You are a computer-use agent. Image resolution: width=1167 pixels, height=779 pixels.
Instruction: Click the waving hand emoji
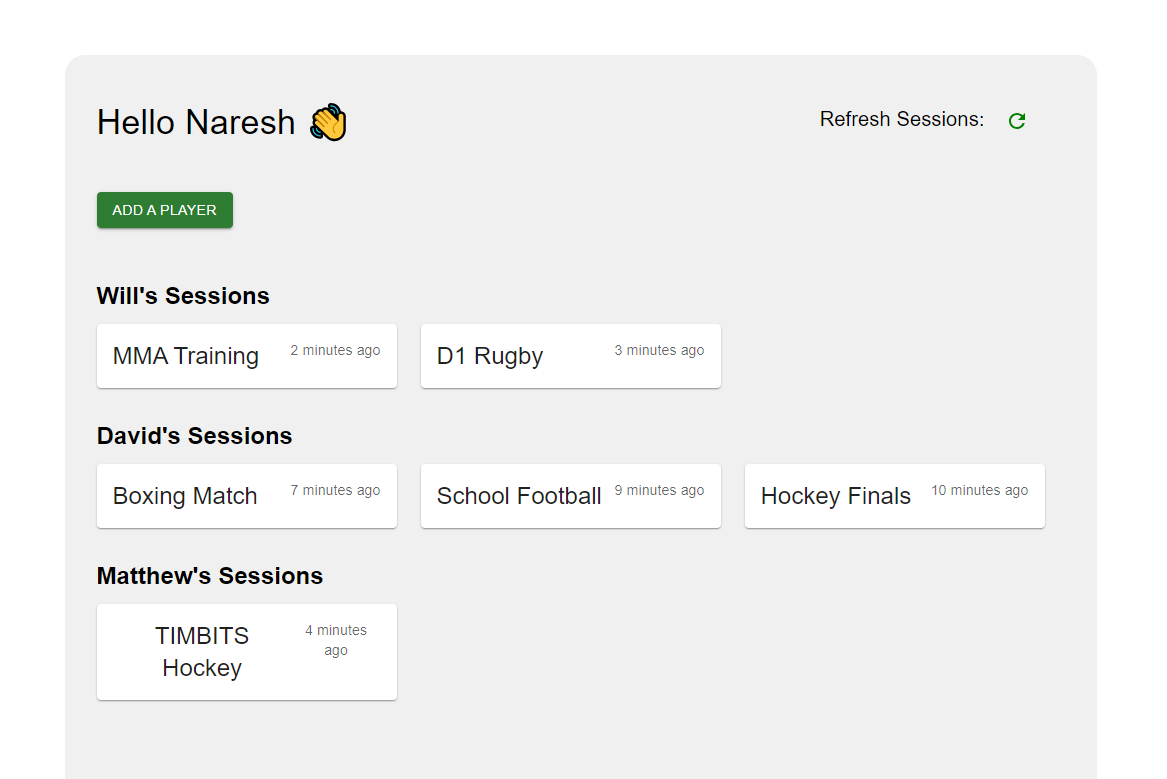point(328,123)
